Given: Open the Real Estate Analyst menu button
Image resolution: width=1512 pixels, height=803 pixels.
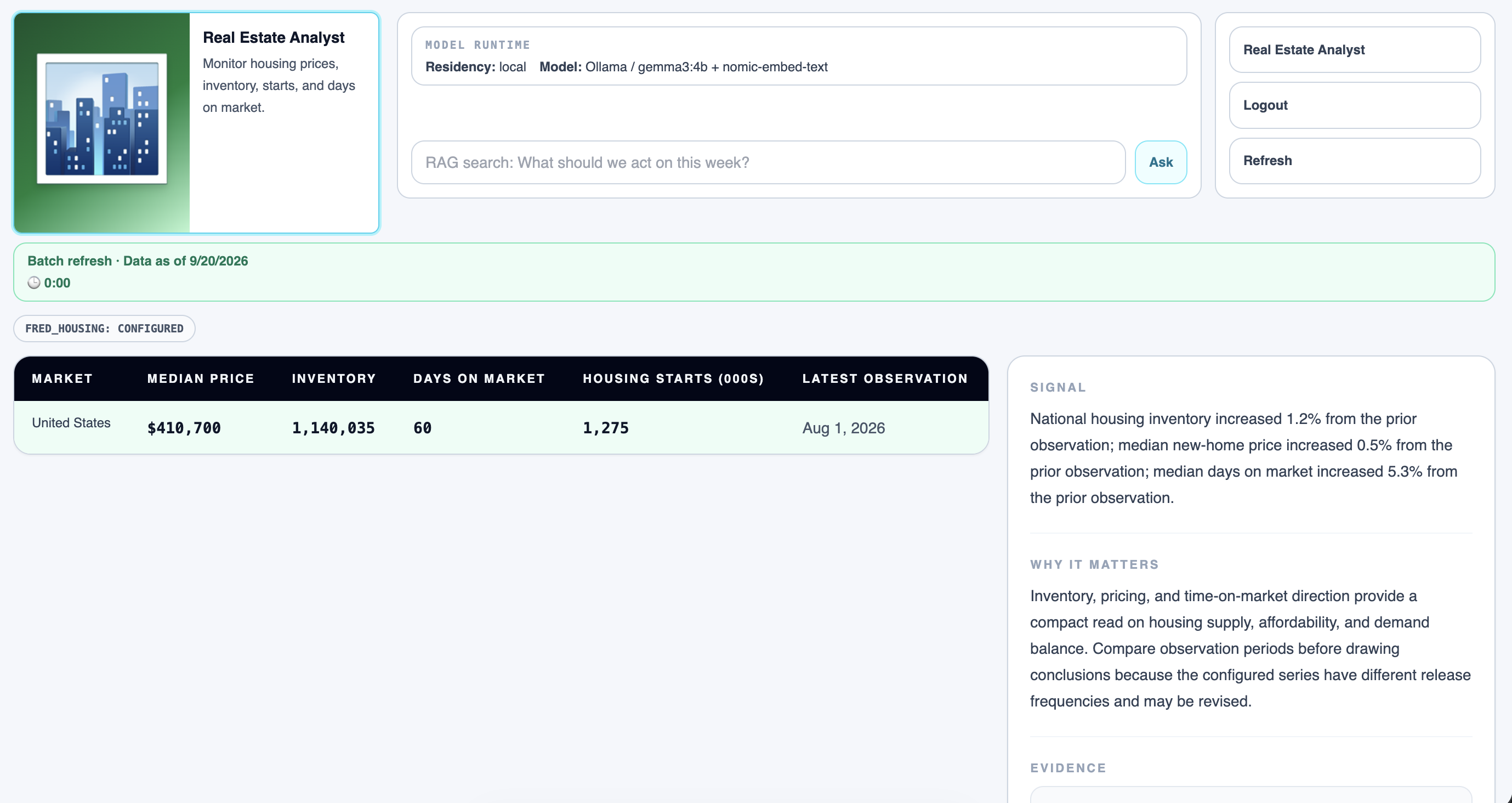Looking at the screenshot, I should pos(1355,50).
